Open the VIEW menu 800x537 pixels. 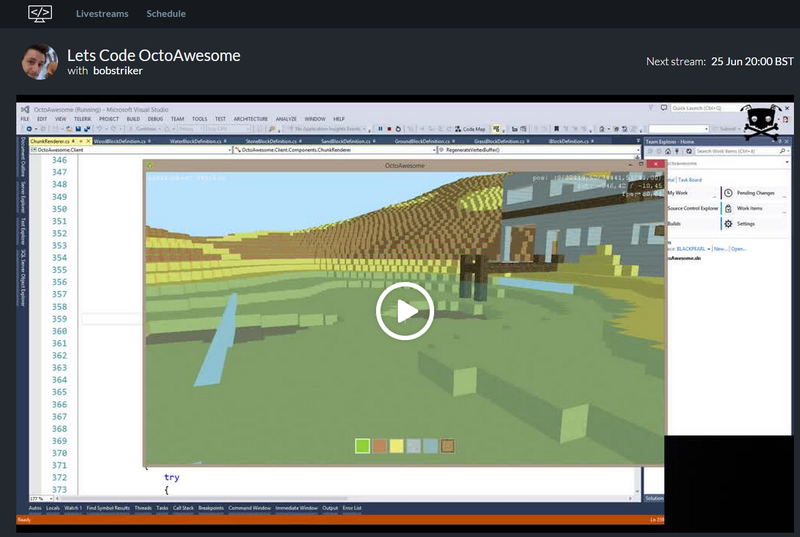[x=60, y=119]
